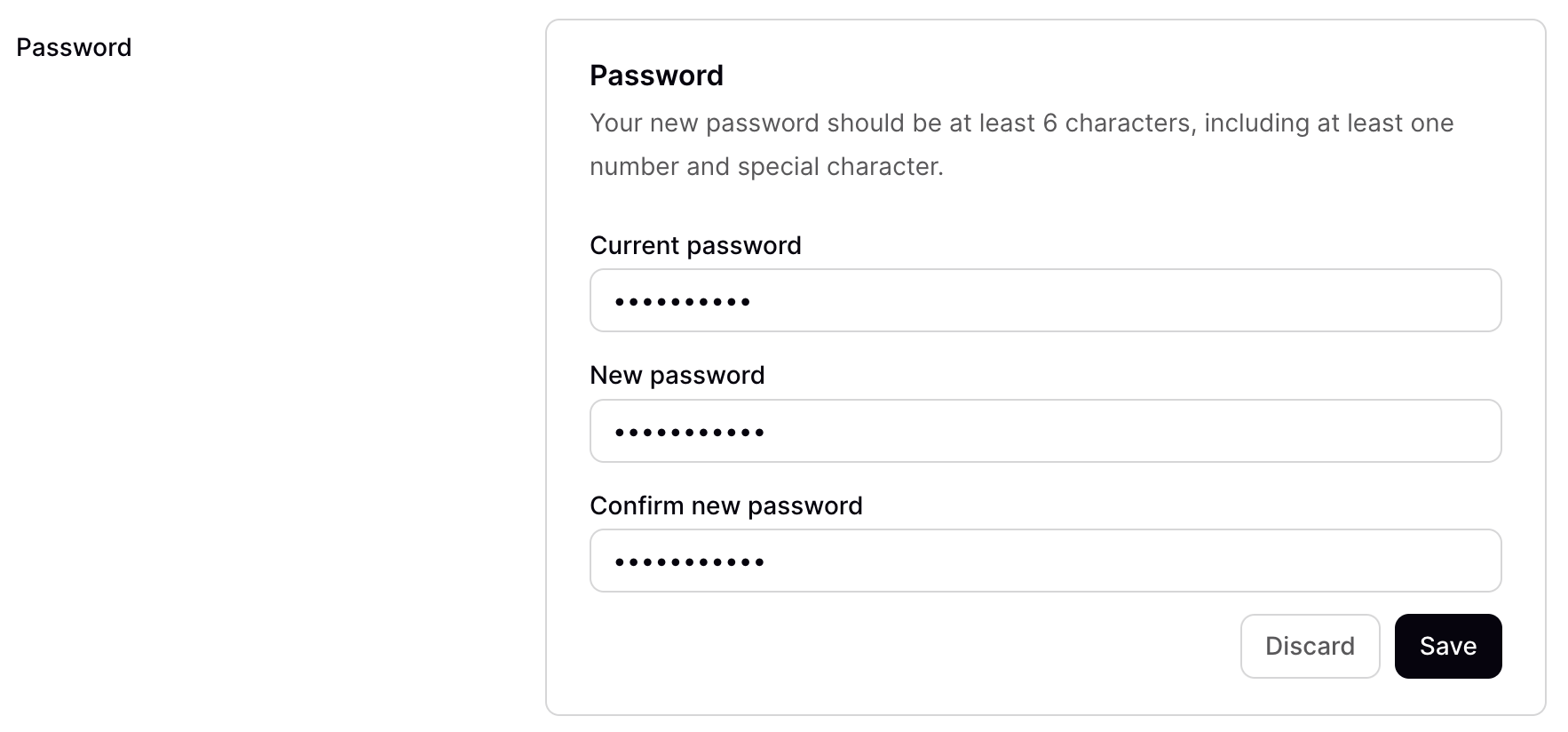Image resolution: width=1568 pixels, height=732 pixels.
Task: Click the masked dots in New password
Action: pyautogui.click(x=690, y=433)
